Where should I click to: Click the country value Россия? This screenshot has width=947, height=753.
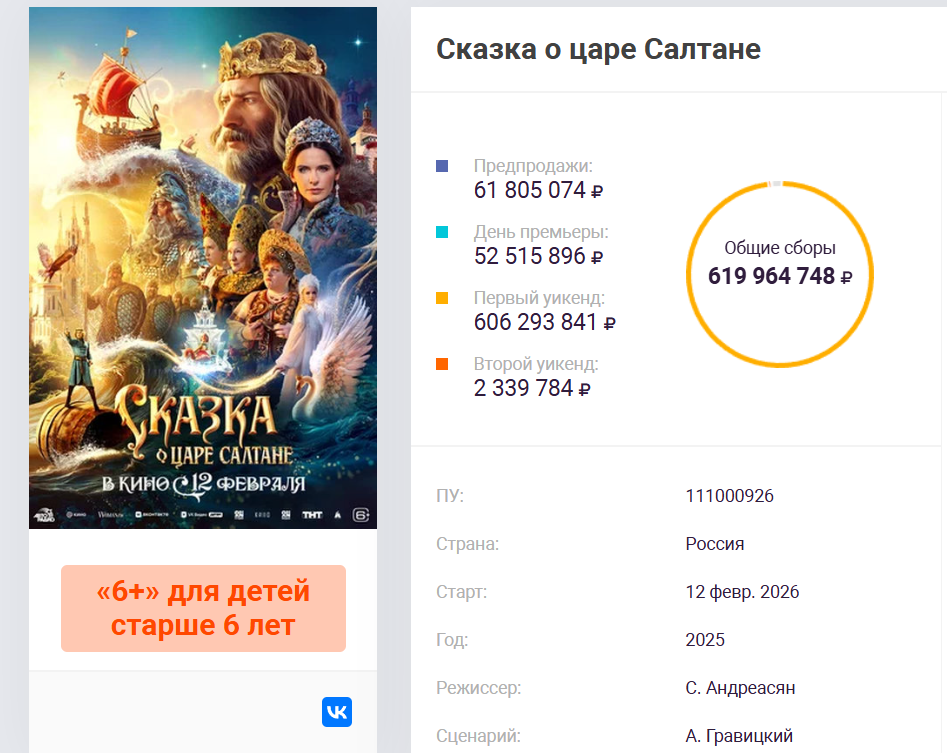tap(715, 544)
